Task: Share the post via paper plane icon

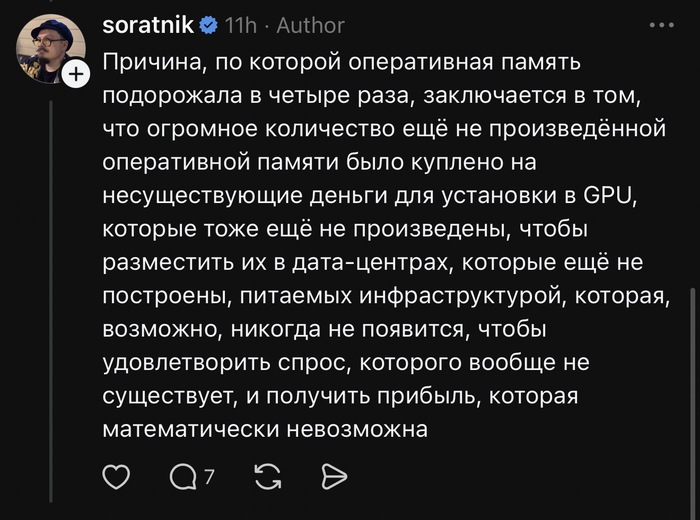Action: coord(333,477)
